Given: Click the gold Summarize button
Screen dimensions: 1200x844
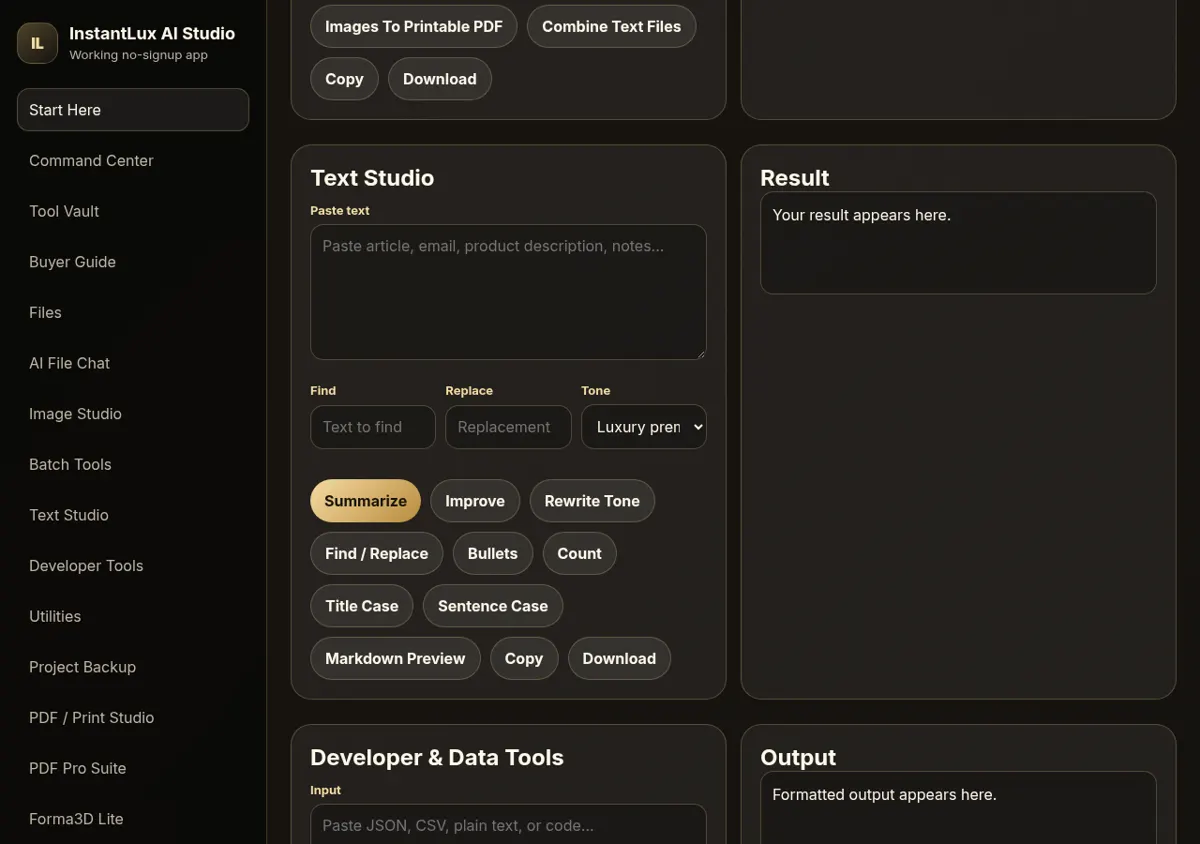Looking at the screenshot, I should [x=365, y=501].
